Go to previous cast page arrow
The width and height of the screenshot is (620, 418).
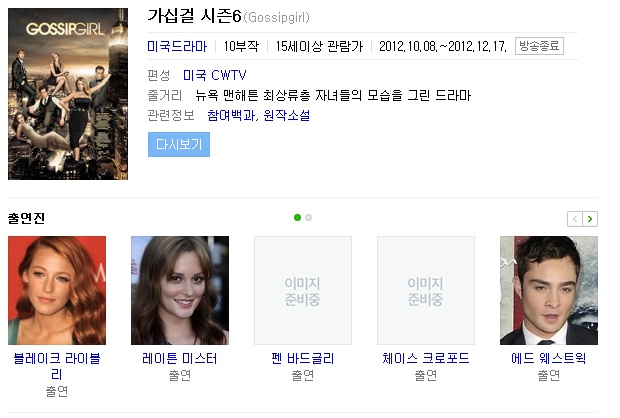[575, 219]
